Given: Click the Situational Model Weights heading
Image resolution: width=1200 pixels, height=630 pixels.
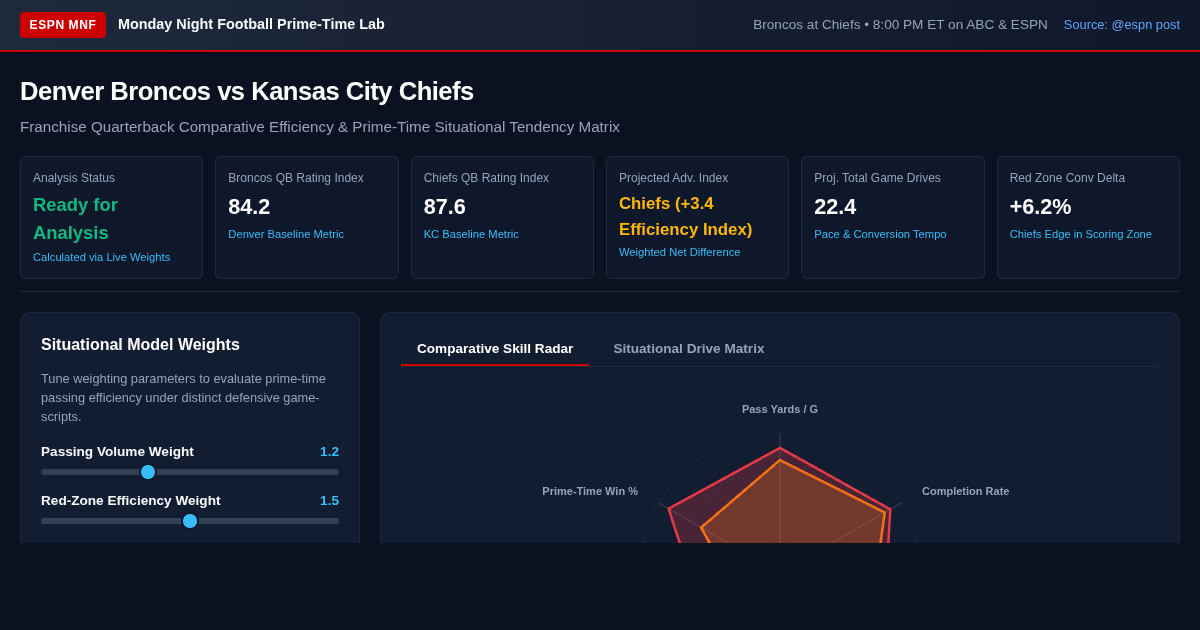Looking at the screenshot, I should 140,345.
